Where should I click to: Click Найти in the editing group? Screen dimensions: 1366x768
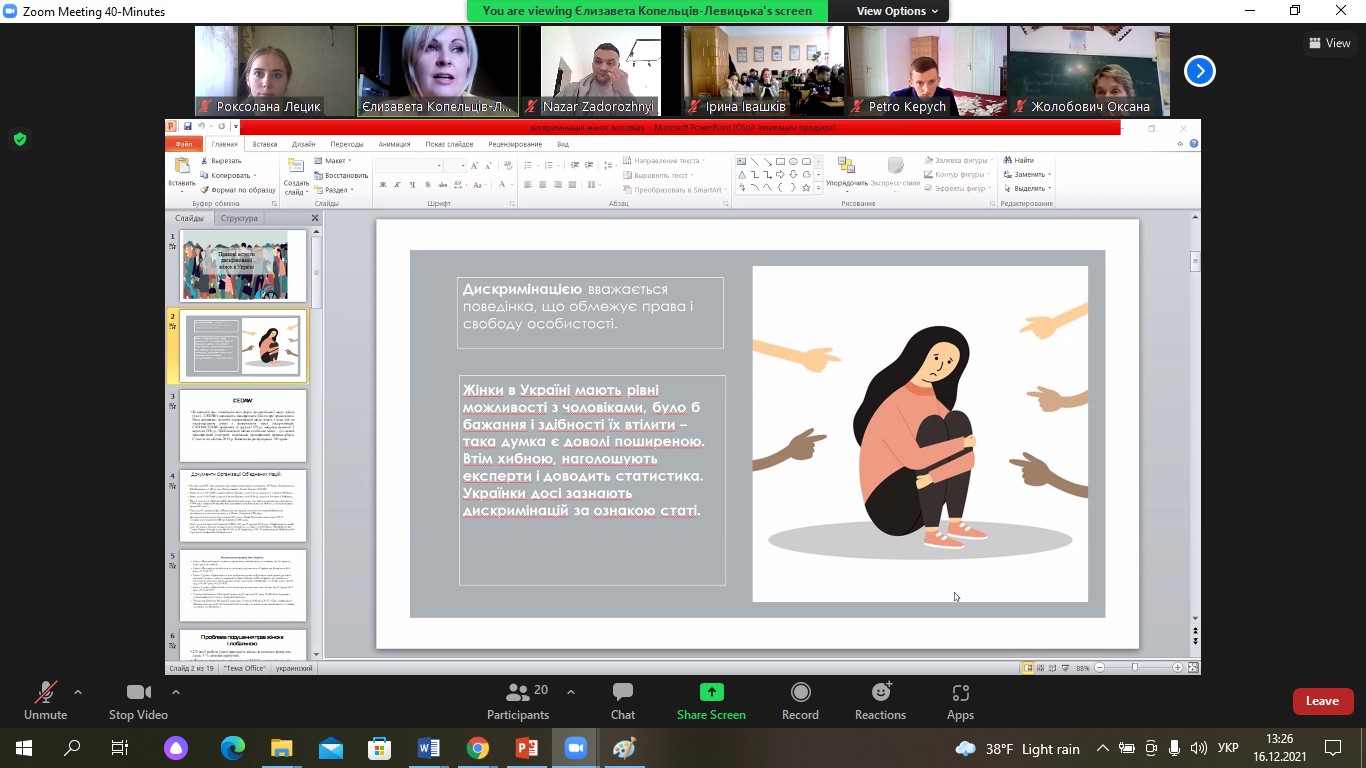click(x=1018, y=161)
